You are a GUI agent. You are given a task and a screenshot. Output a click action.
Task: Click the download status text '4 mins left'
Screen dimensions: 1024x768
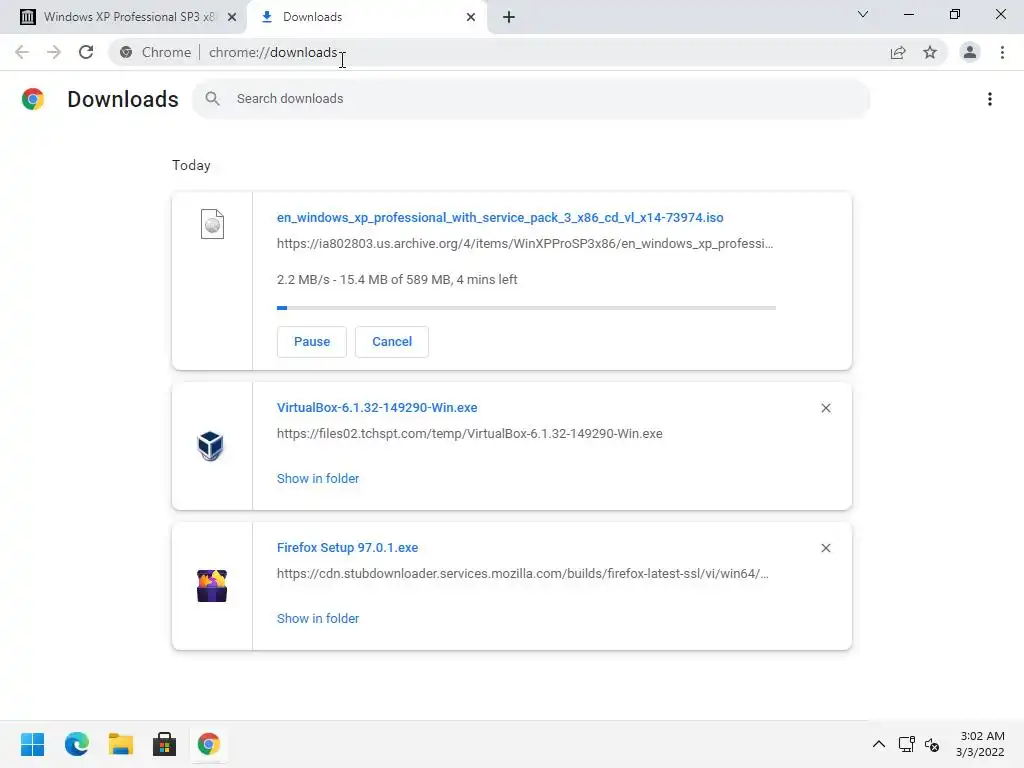point(487,280)
